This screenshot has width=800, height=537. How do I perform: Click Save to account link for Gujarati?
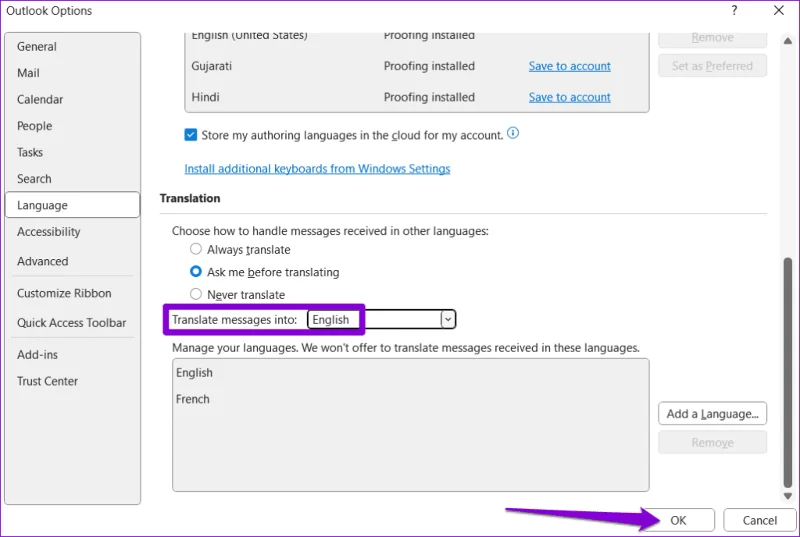click(x=569, y=66)
